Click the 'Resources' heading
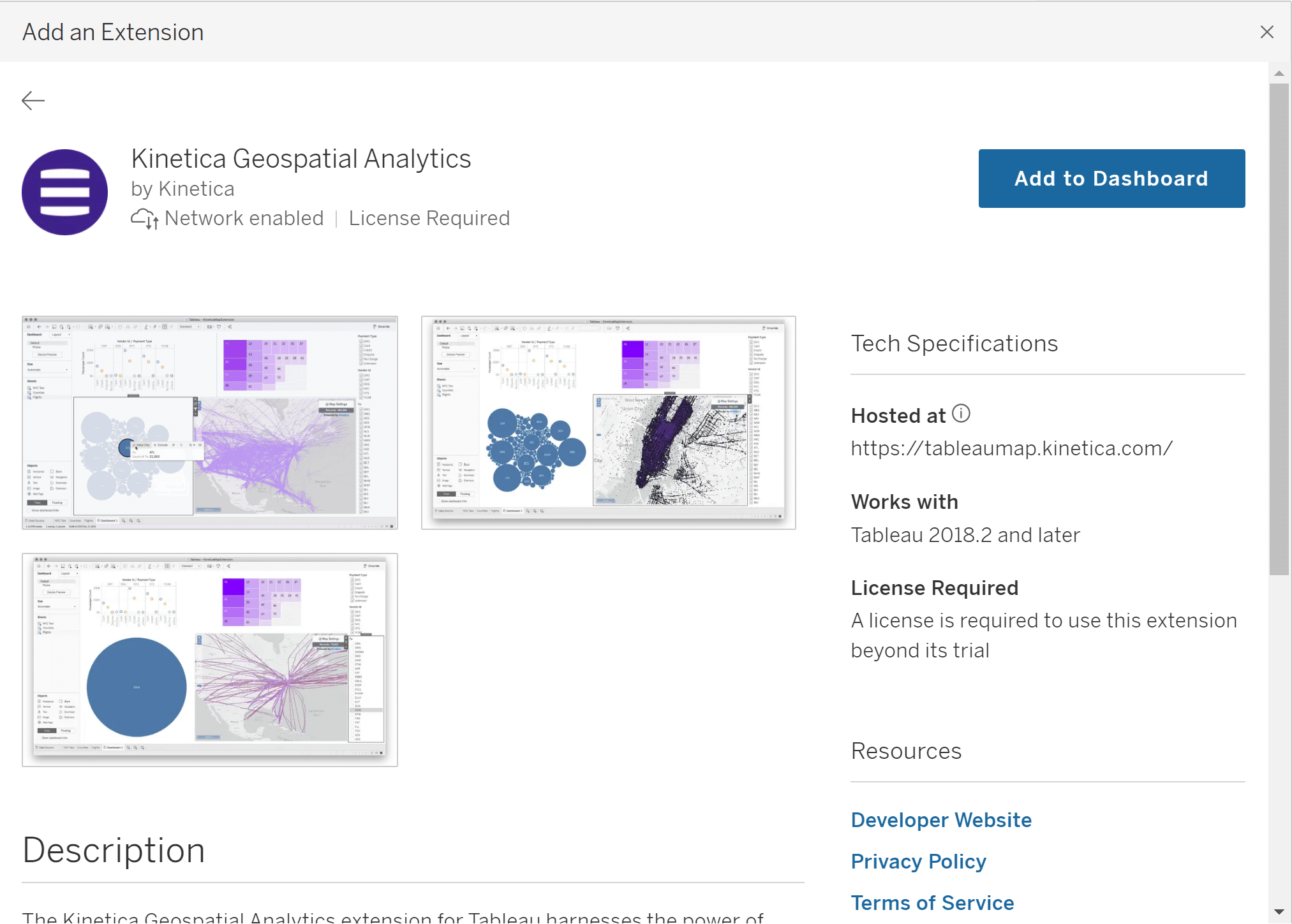The image size is (1292, 924). (906, 751)
